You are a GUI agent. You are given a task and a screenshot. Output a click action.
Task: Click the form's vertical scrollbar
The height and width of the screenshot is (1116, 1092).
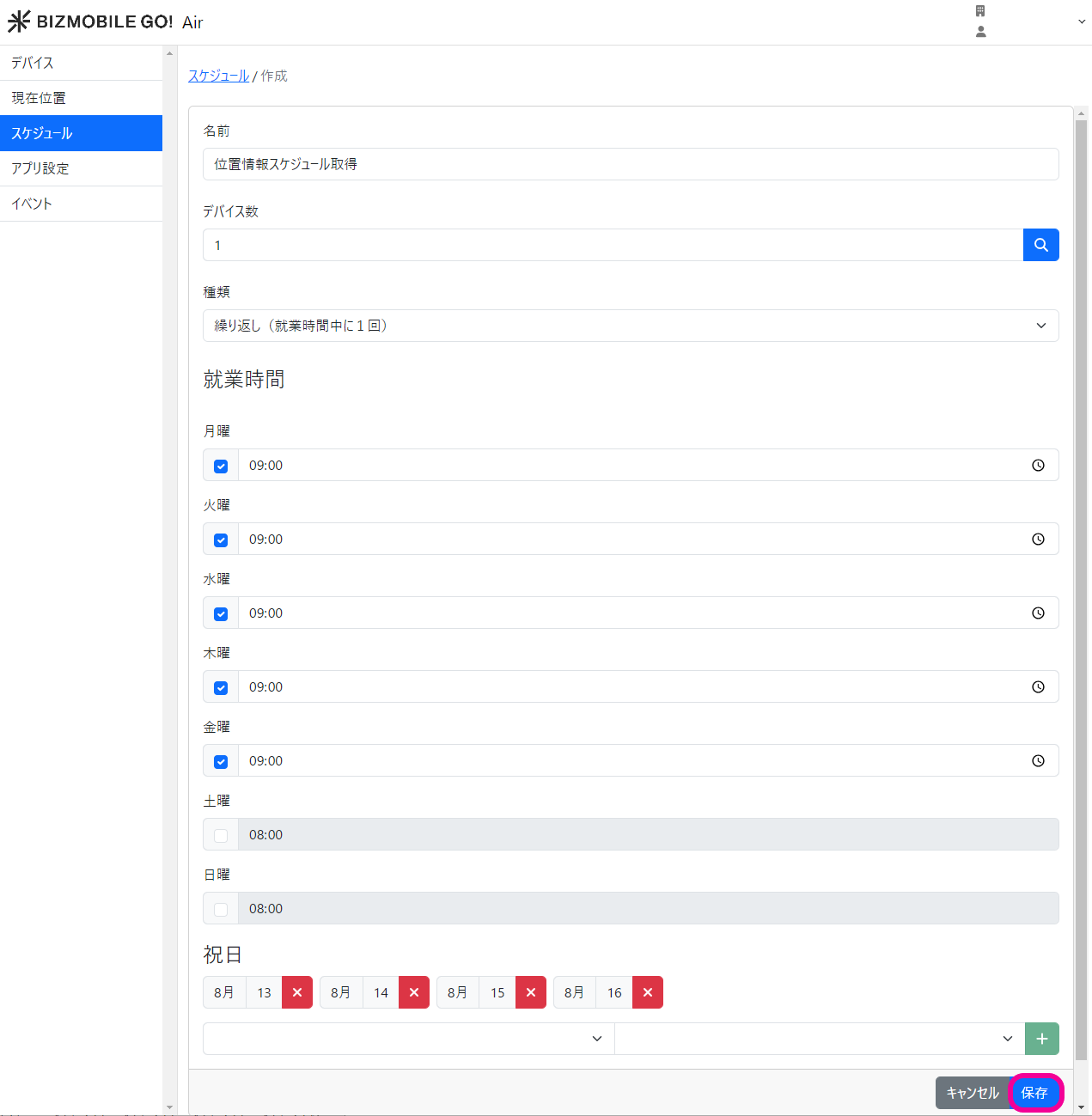pos(1081,584)
